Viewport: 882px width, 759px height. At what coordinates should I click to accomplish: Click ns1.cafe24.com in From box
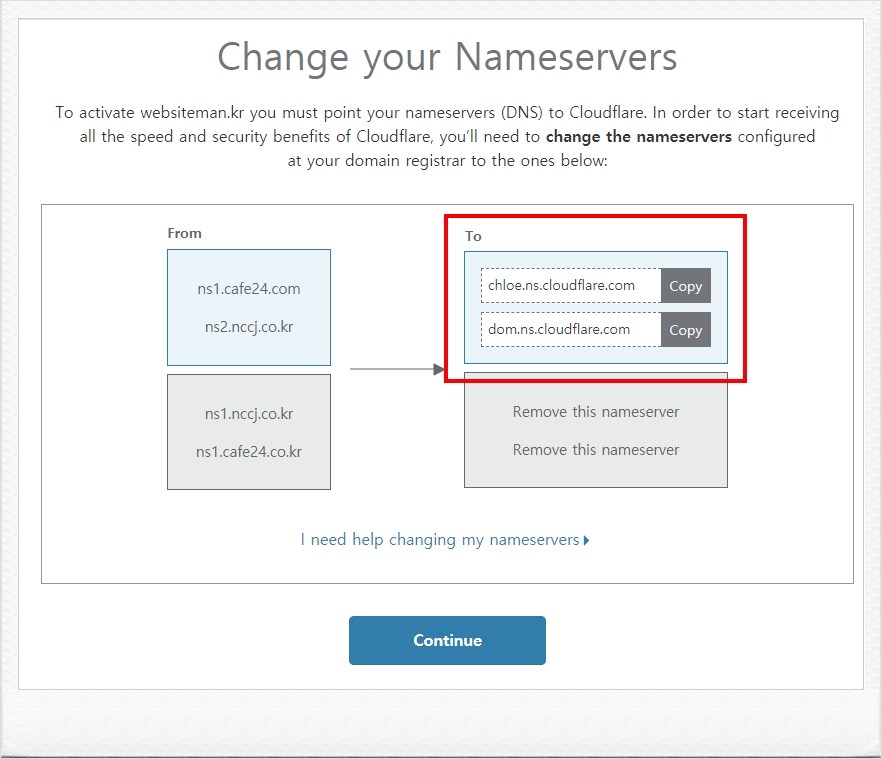click(x=249, y=289)
